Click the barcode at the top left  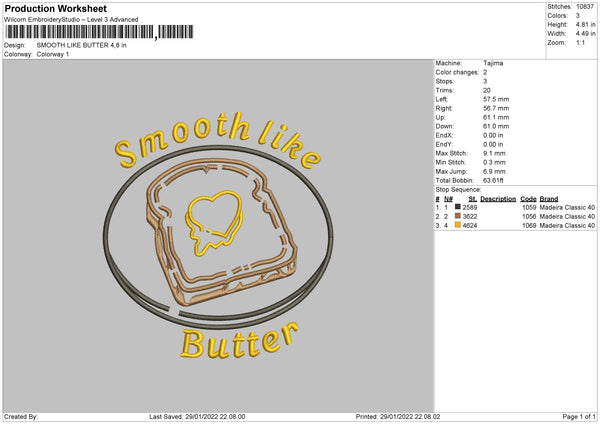point(99,32)
